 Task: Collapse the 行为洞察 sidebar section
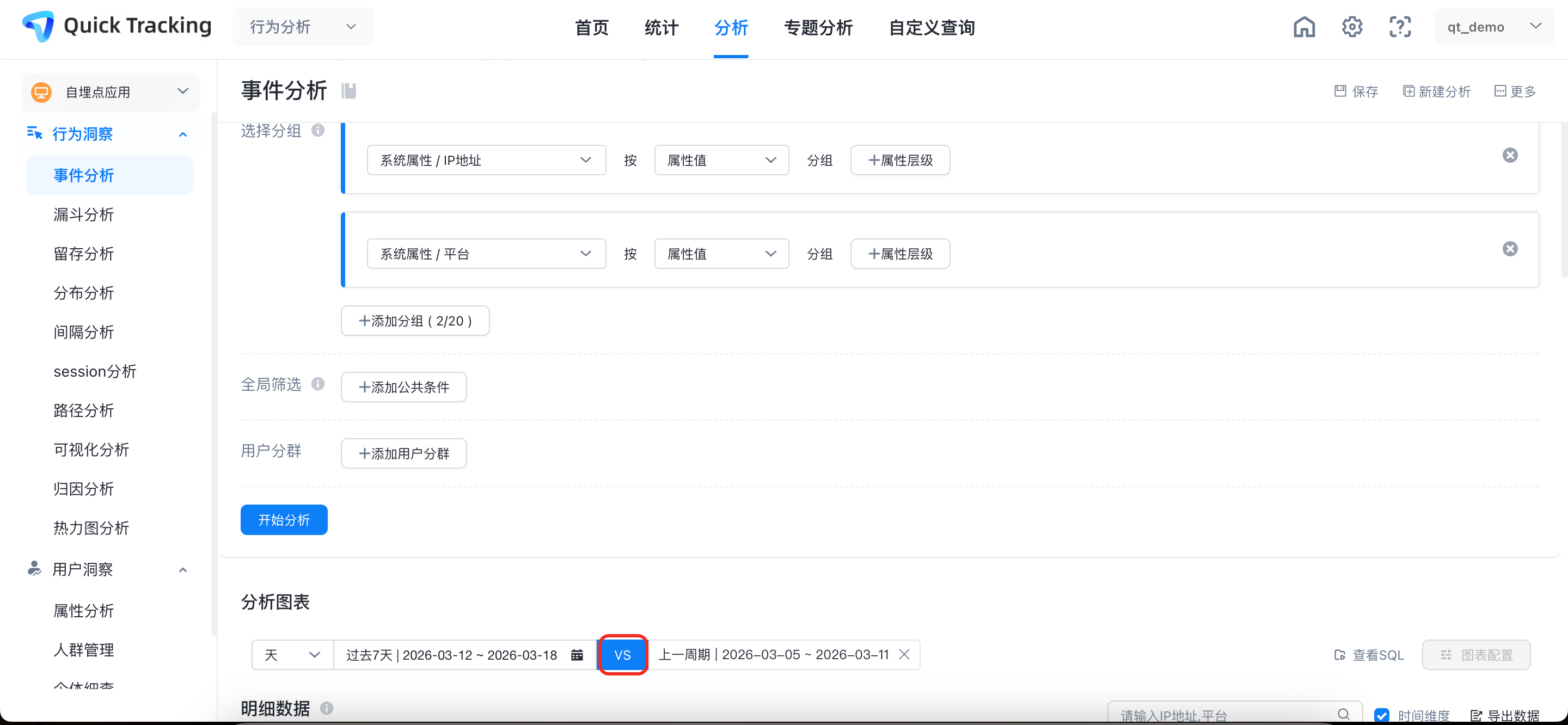pos(182,134)
